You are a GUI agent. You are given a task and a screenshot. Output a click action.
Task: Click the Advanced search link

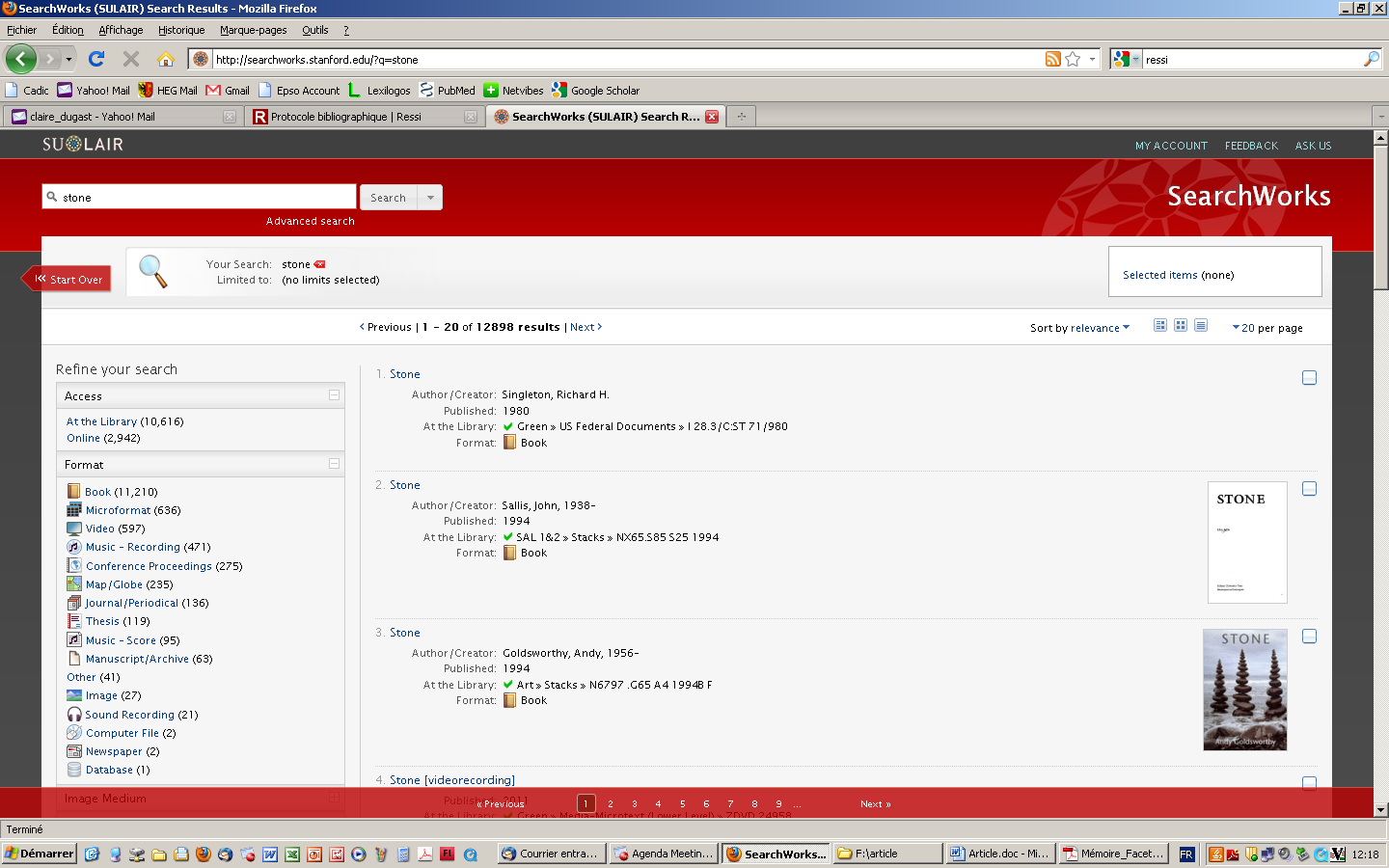[311, 221]
